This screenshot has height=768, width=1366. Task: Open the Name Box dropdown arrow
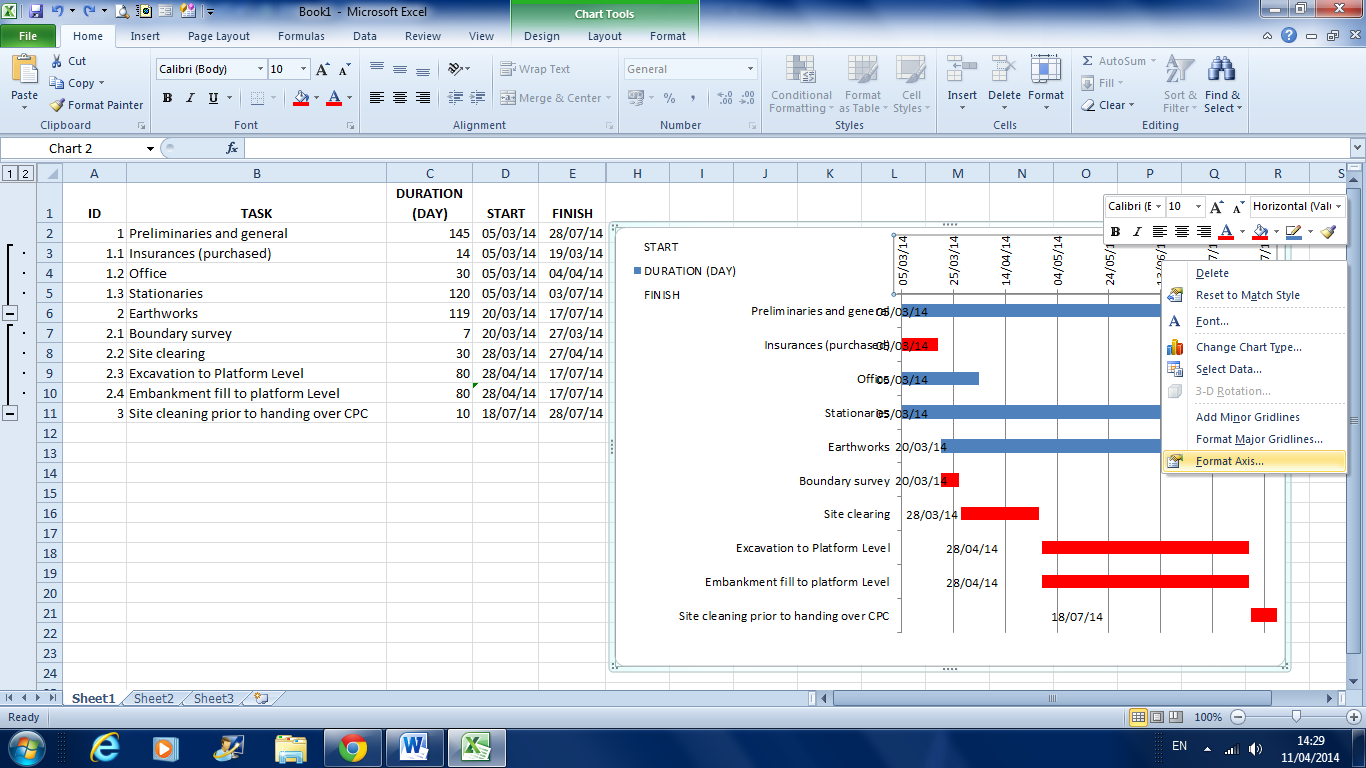[x=150, y=148]
